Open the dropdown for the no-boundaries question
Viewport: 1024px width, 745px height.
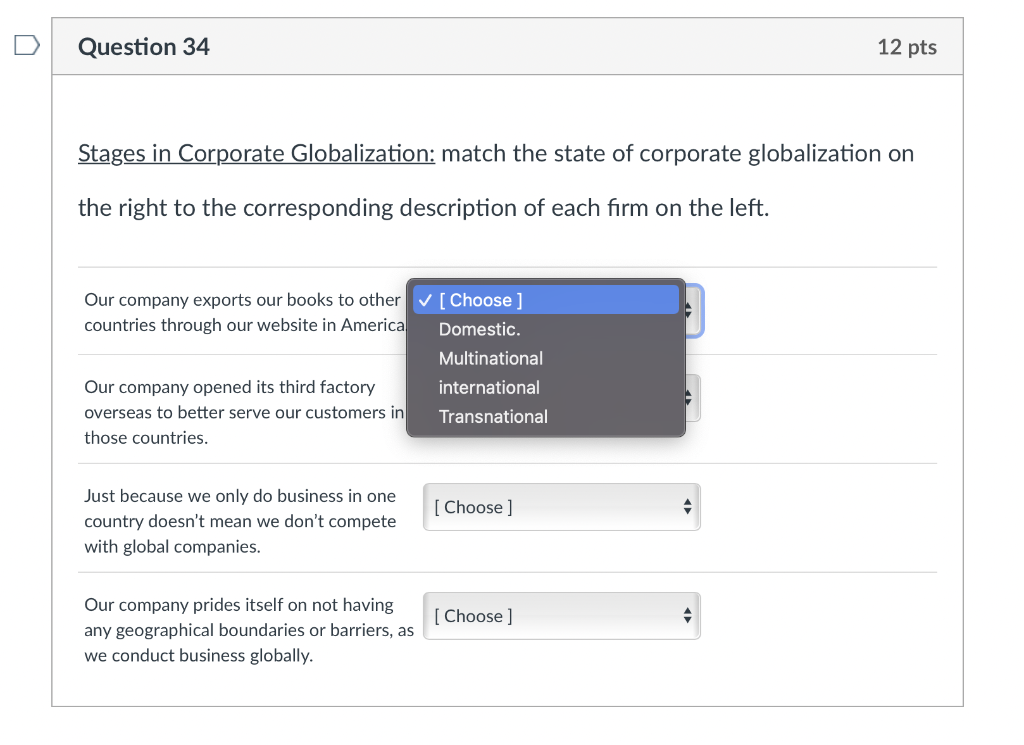[x=561, y=616]
